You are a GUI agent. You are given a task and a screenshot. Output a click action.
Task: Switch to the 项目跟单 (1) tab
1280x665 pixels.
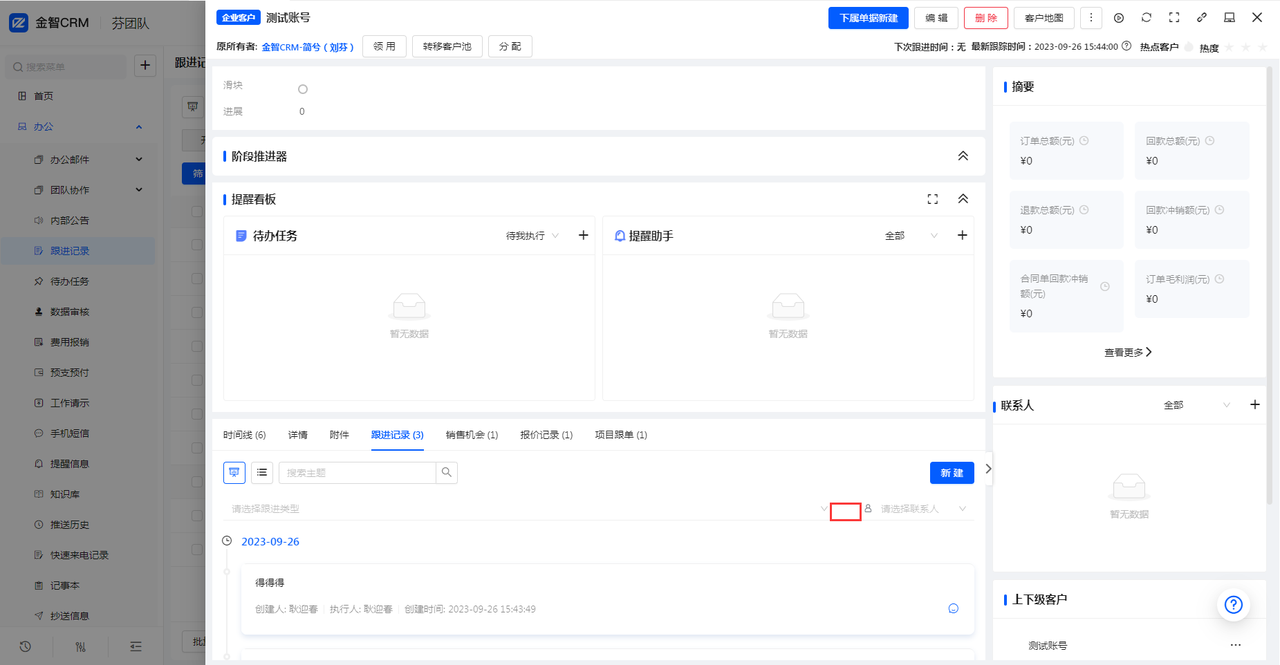click(621, 435)
